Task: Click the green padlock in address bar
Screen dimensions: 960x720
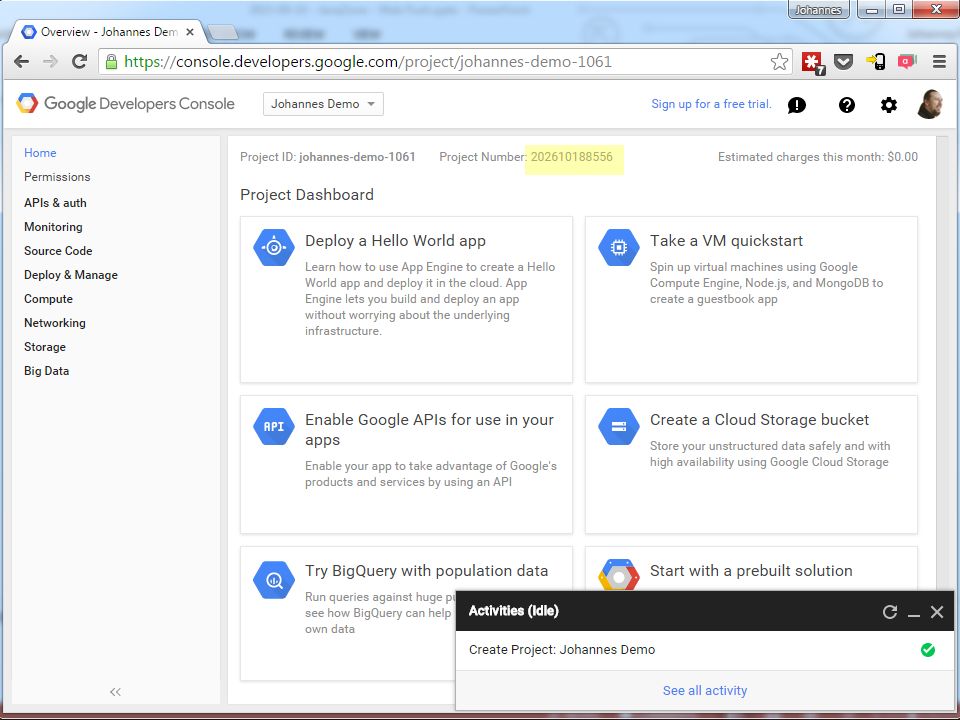Action: click(111, 61)
